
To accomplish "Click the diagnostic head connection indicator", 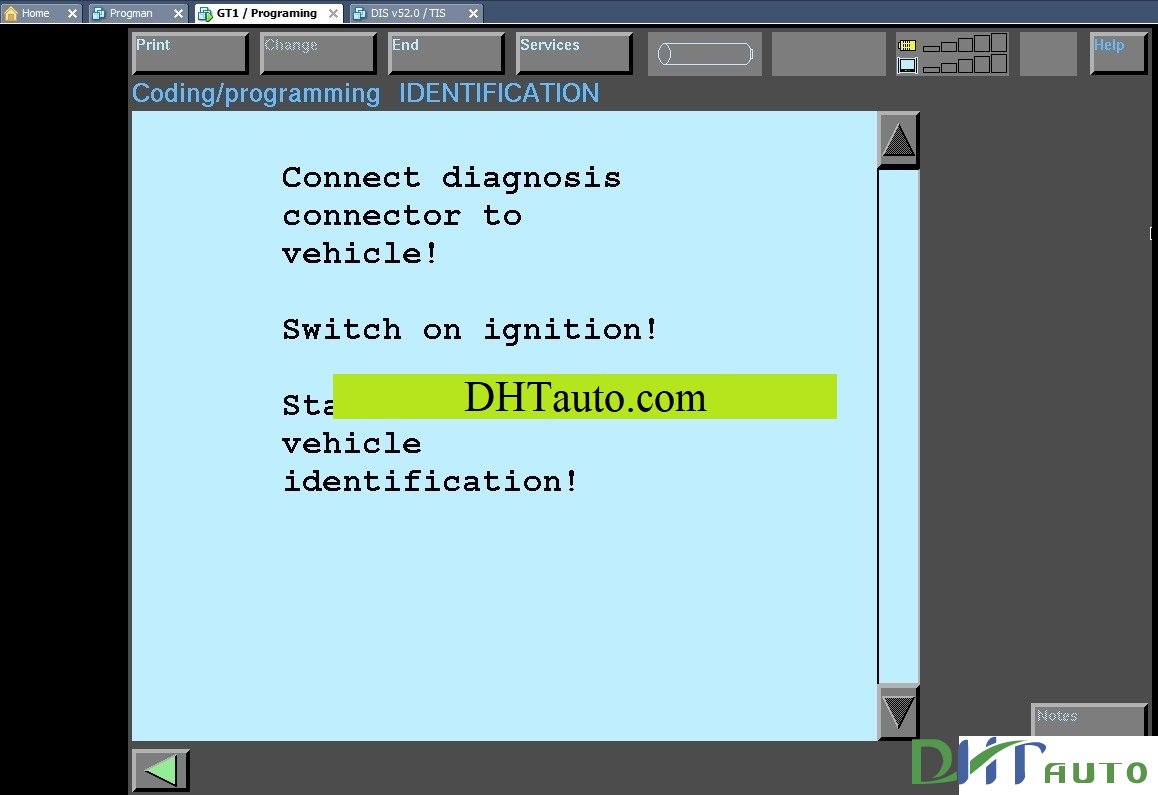I will coord(705,54).
